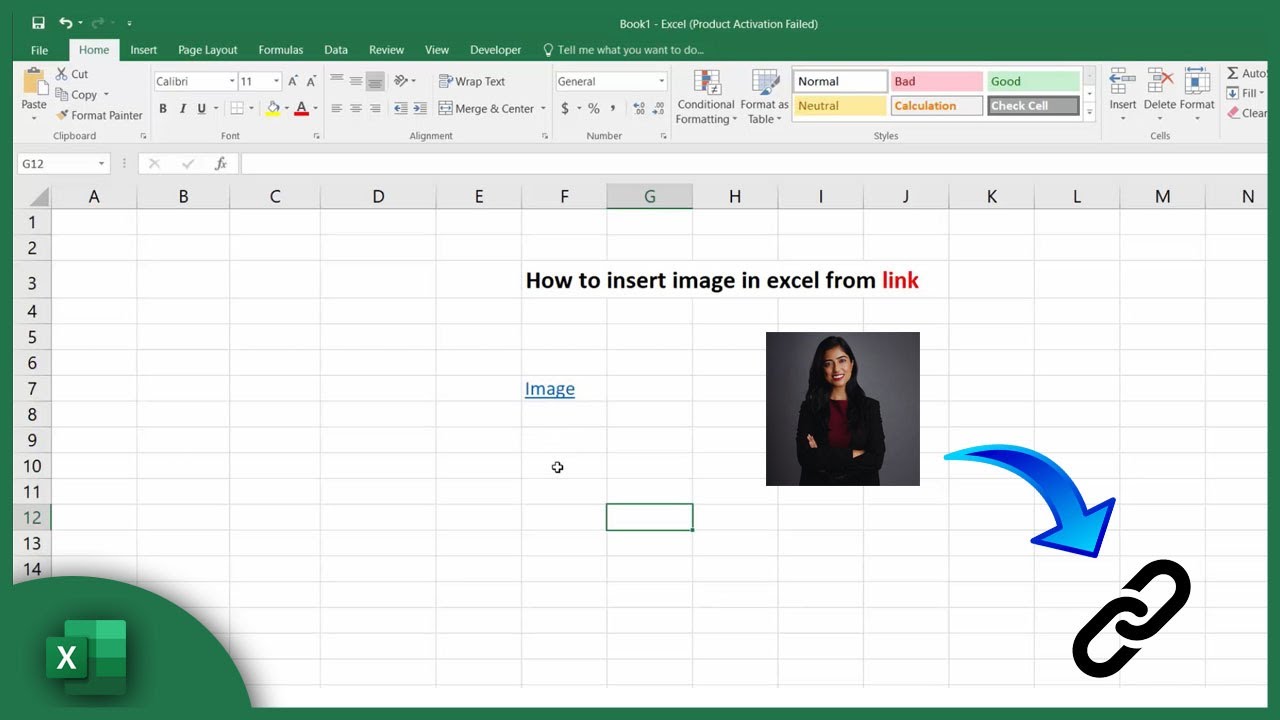Apply the Good cell style
This screenshot has height=720, width=1280.
(x=1033, y=81)
